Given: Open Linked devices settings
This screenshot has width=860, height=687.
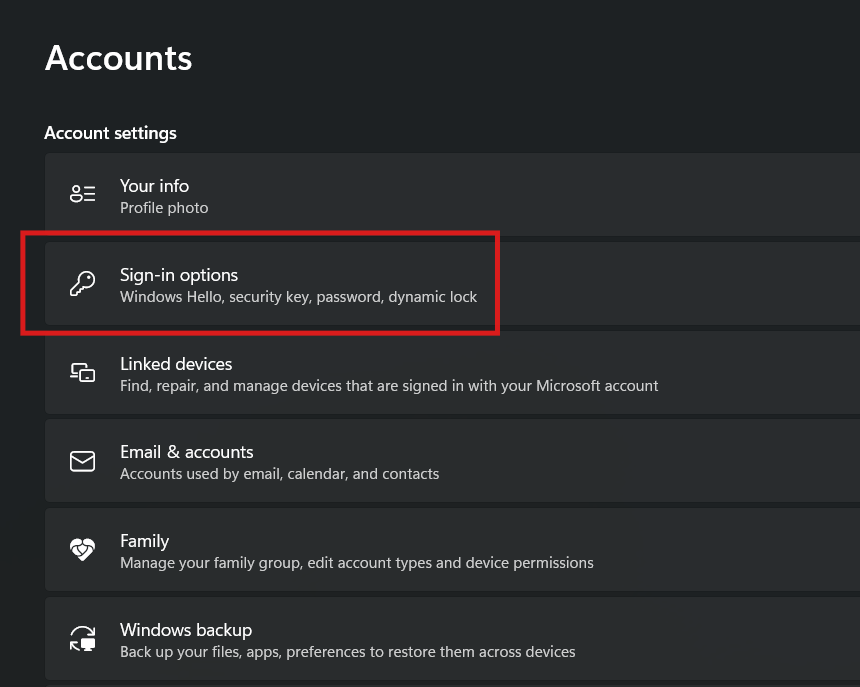Looking at the screenshot, I should pyautogui.click(x=300, y=373).
